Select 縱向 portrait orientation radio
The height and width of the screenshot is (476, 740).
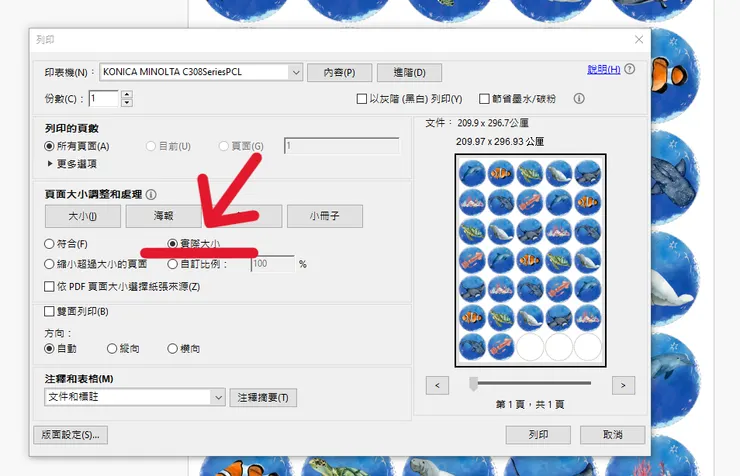click(112, 349)
